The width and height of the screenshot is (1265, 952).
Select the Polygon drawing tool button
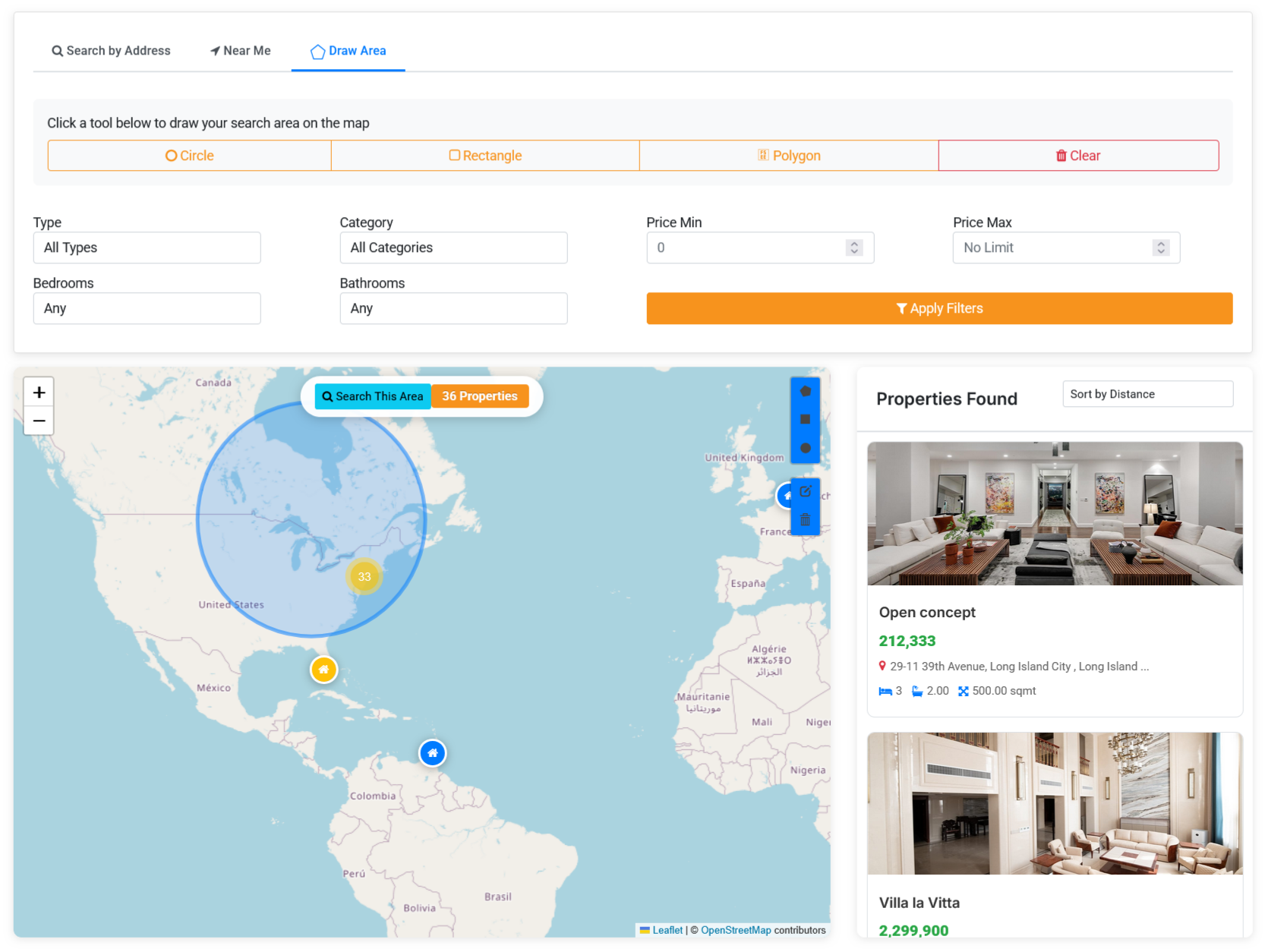pyautogui.click(x=789, y=155)
